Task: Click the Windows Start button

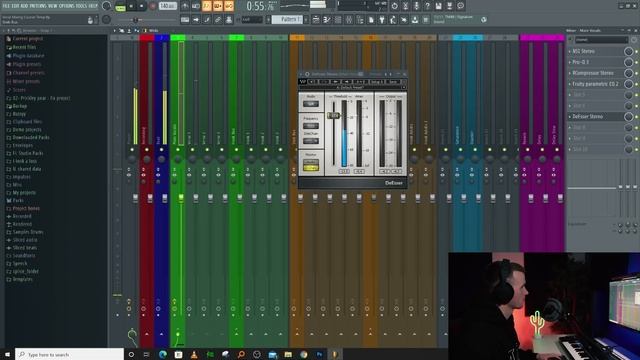Action: pos(7,354)
